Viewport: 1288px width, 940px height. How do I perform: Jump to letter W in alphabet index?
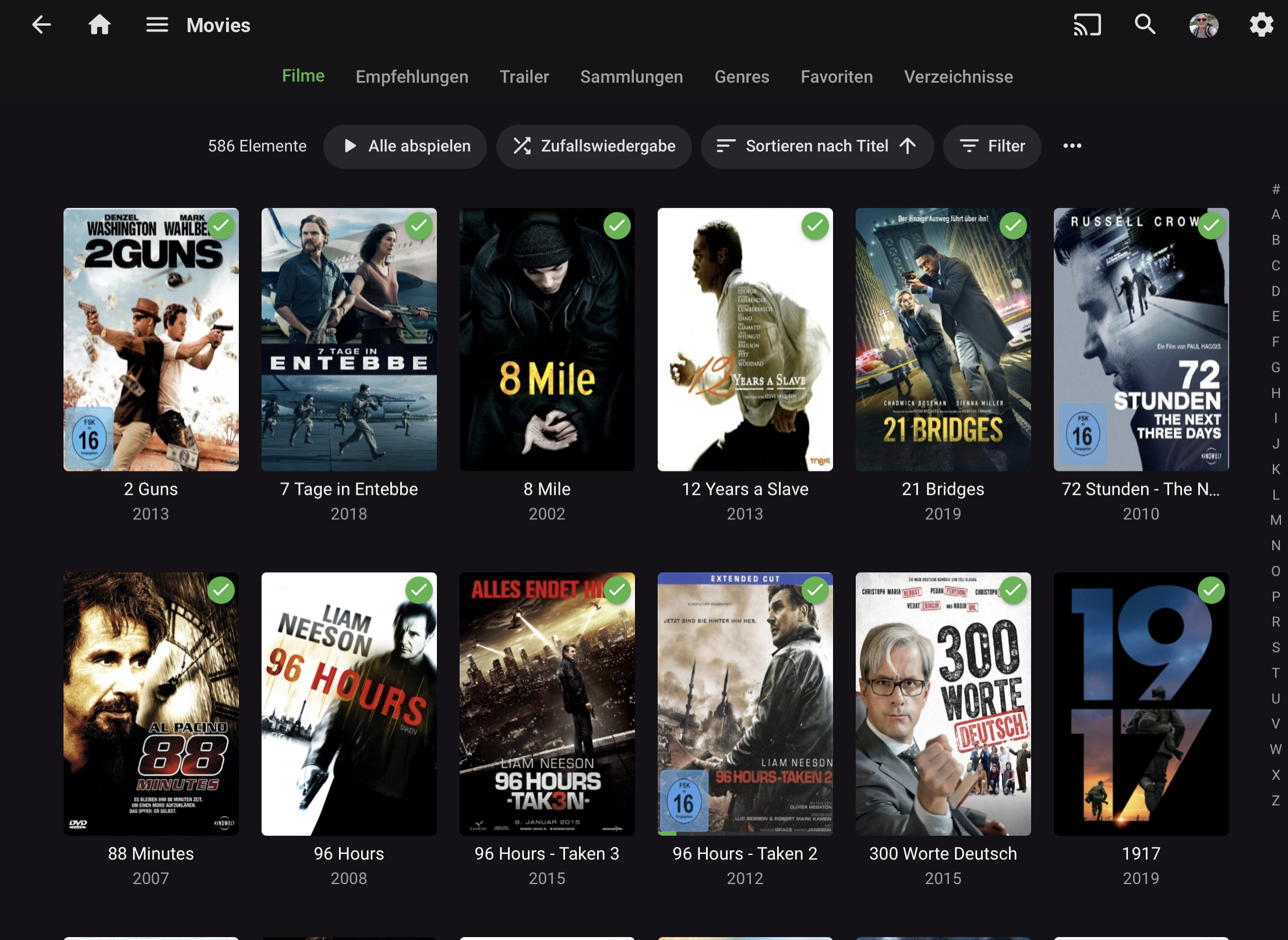(x=1276, y=749)
